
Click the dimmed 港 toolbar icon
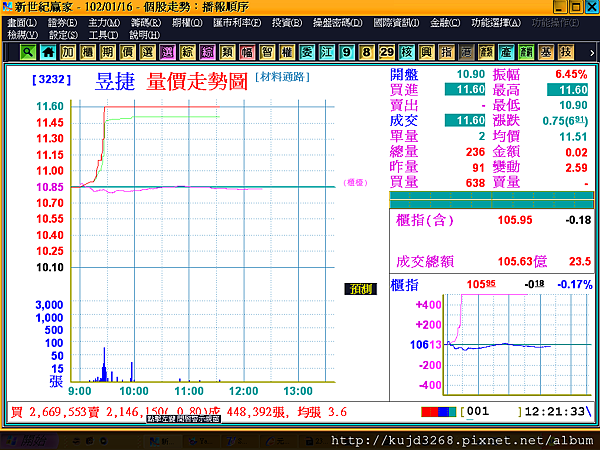(466, 52)
